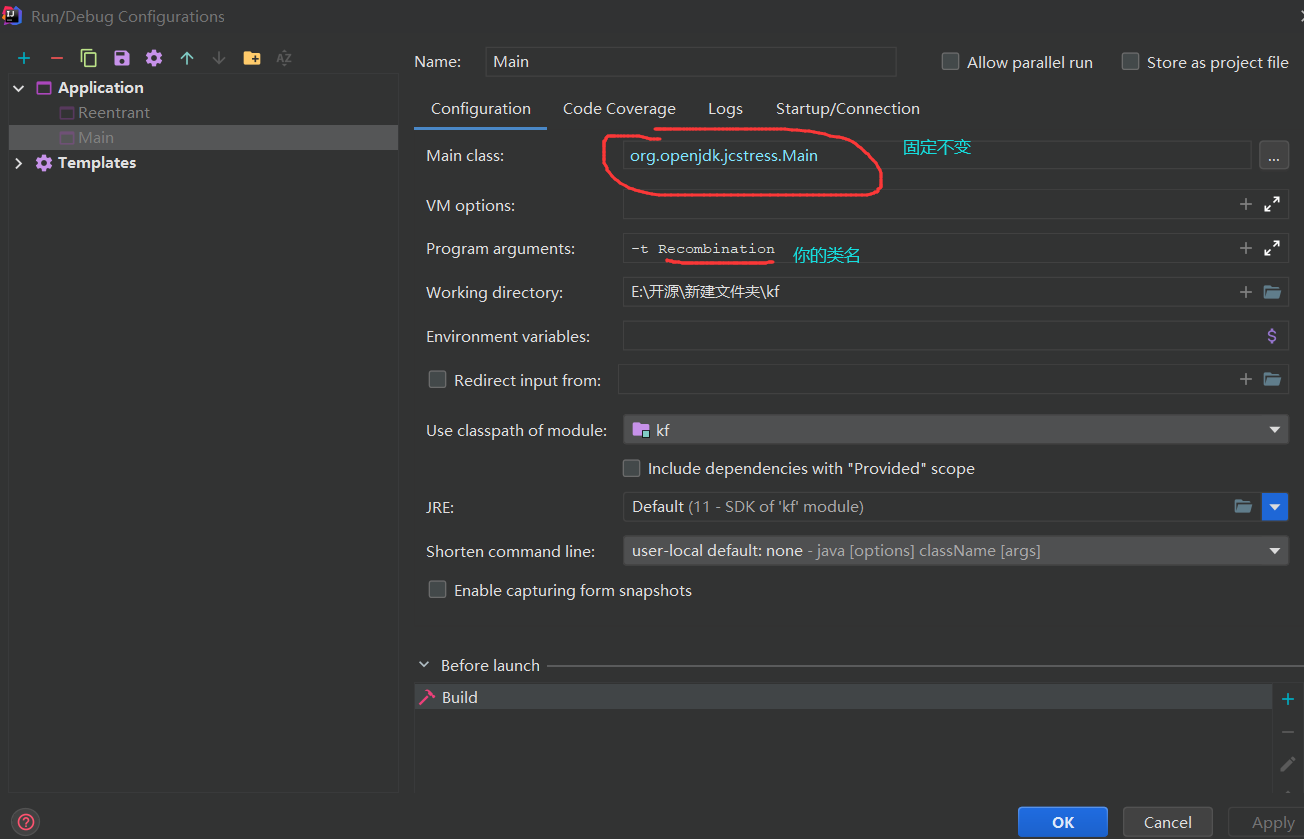Open Shorten command line dropdown
Viewport: 1304px width, 839px height.
[956, 550]
